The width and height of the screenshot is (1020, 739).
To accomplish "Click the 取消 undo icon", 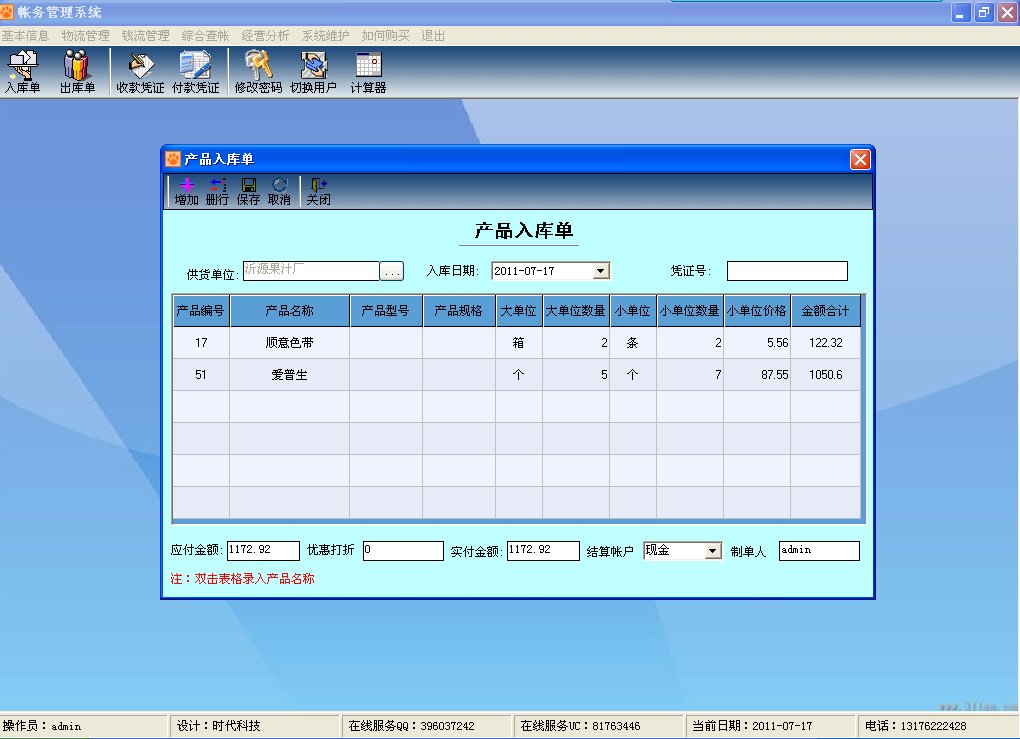I will coord(279,192).
